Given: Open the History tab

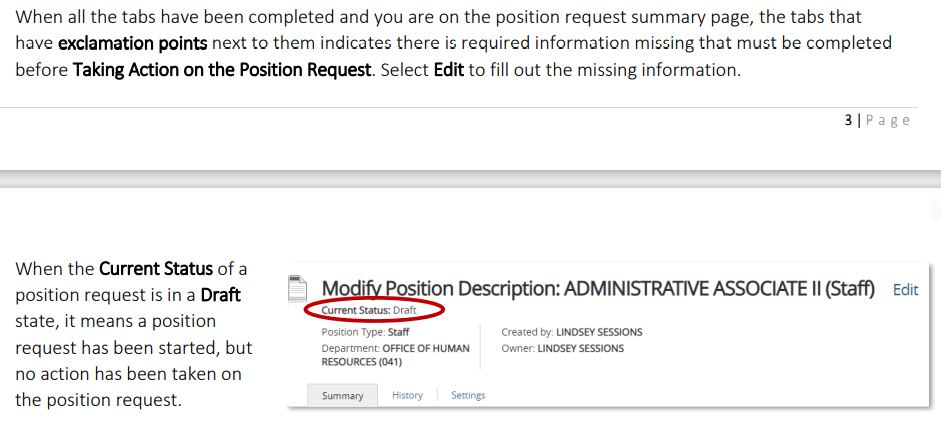Looking at the screenshot, I should (407, 395).
